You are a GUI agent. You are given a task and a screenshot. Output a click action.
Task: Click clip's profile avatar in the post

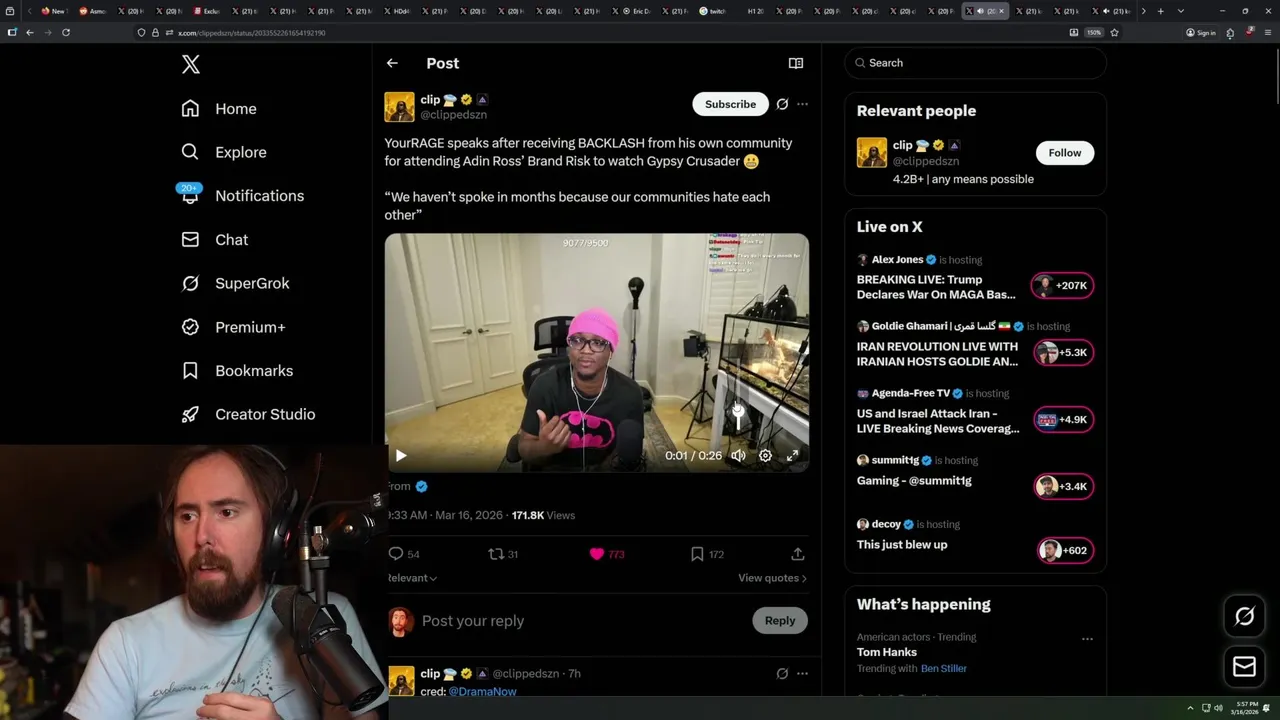(x=399, y=107)
